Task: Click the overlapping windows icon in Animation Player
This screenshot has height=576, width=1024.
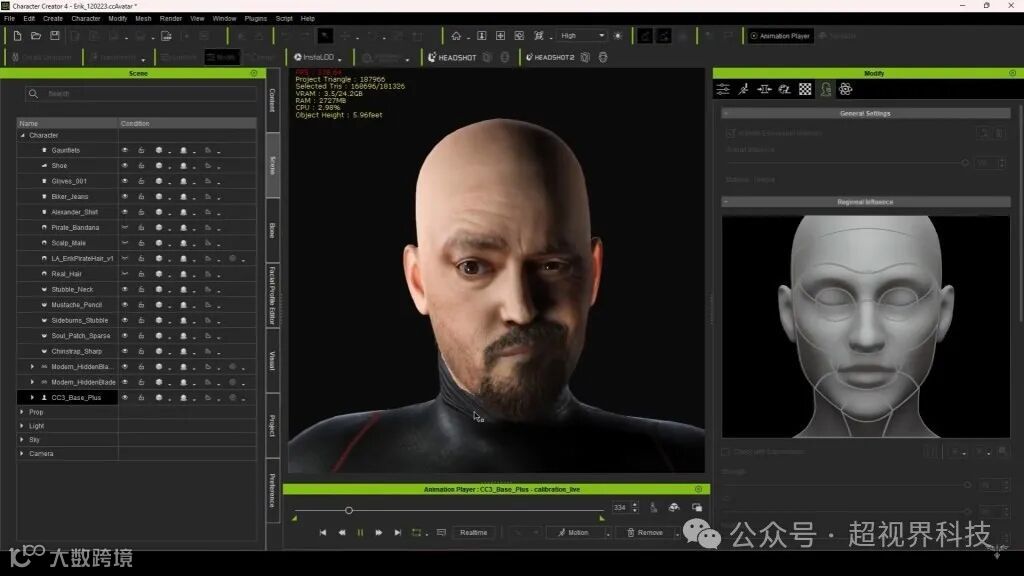Action: point(697,507)
